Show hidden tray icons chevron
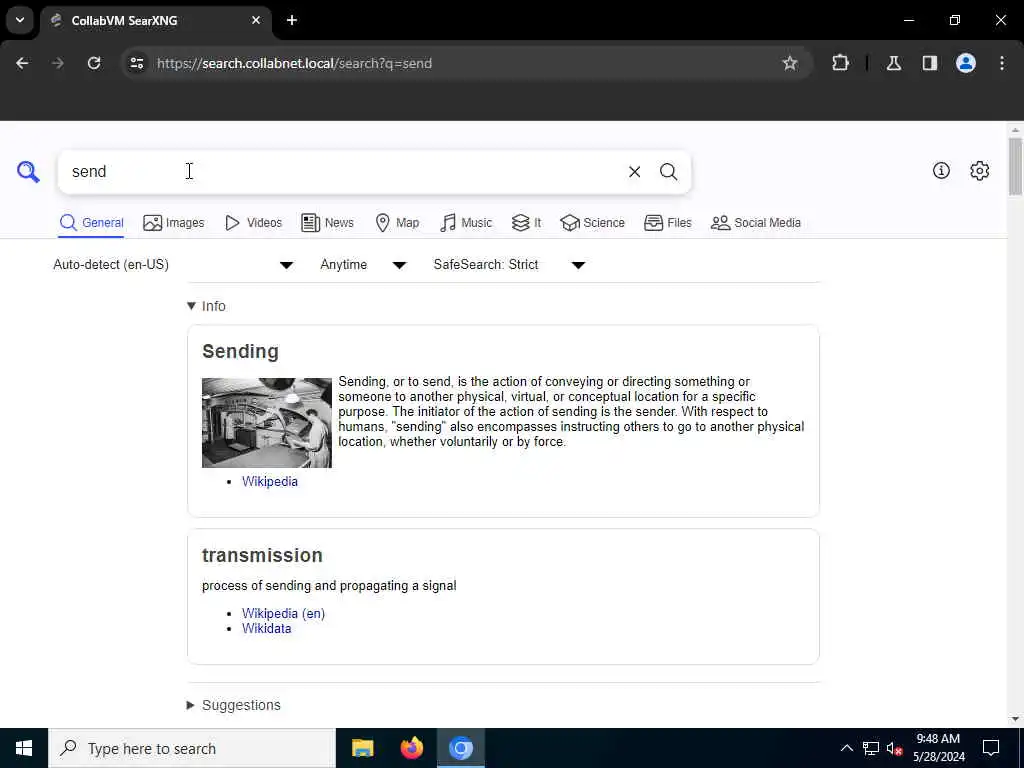Screen dimensions: 1024x768 [846, 748]
